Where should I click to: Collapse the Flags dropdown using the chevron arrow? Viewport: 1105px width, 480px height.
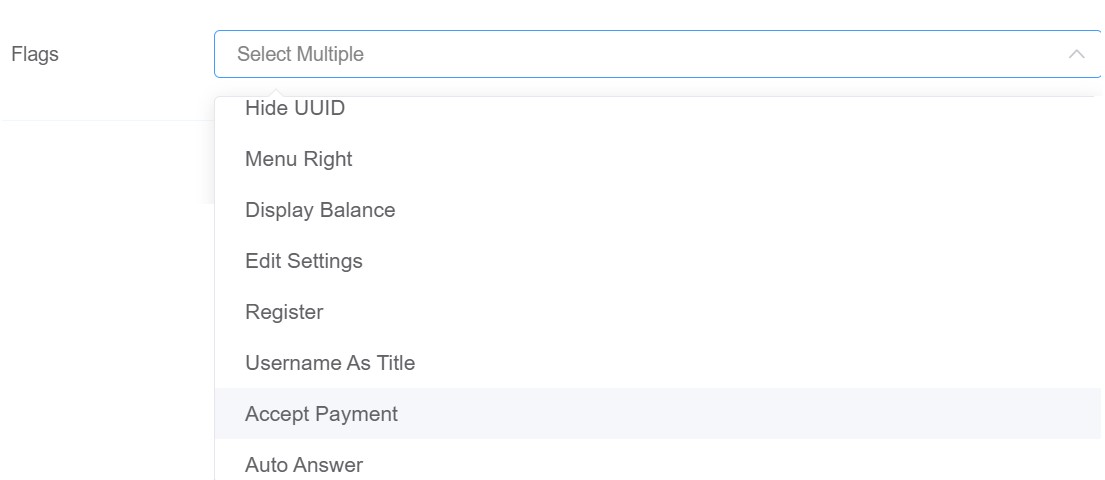[x=1076, y=54]
